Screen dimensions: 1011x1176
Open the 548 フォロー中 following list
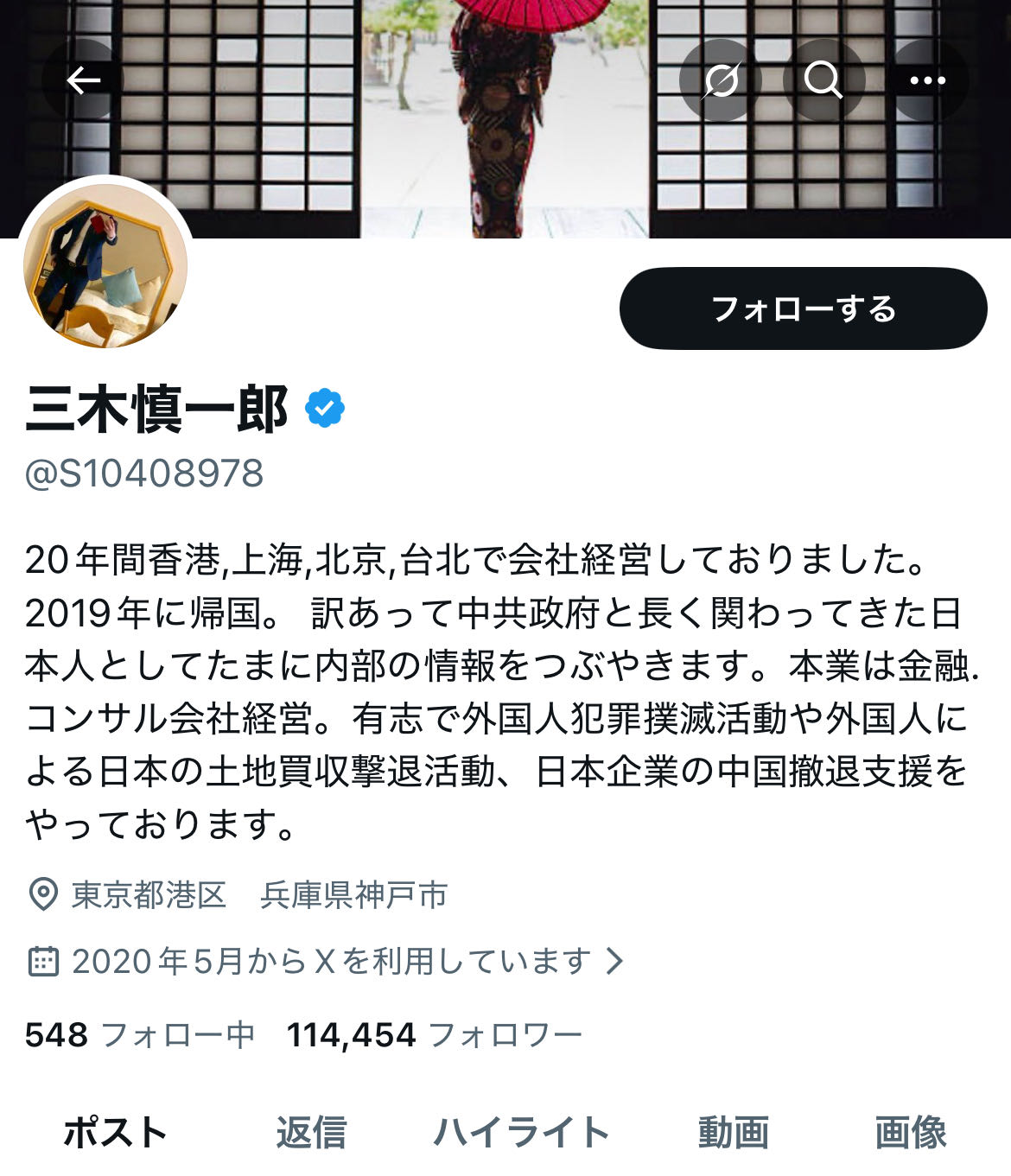click(140, 1034)
